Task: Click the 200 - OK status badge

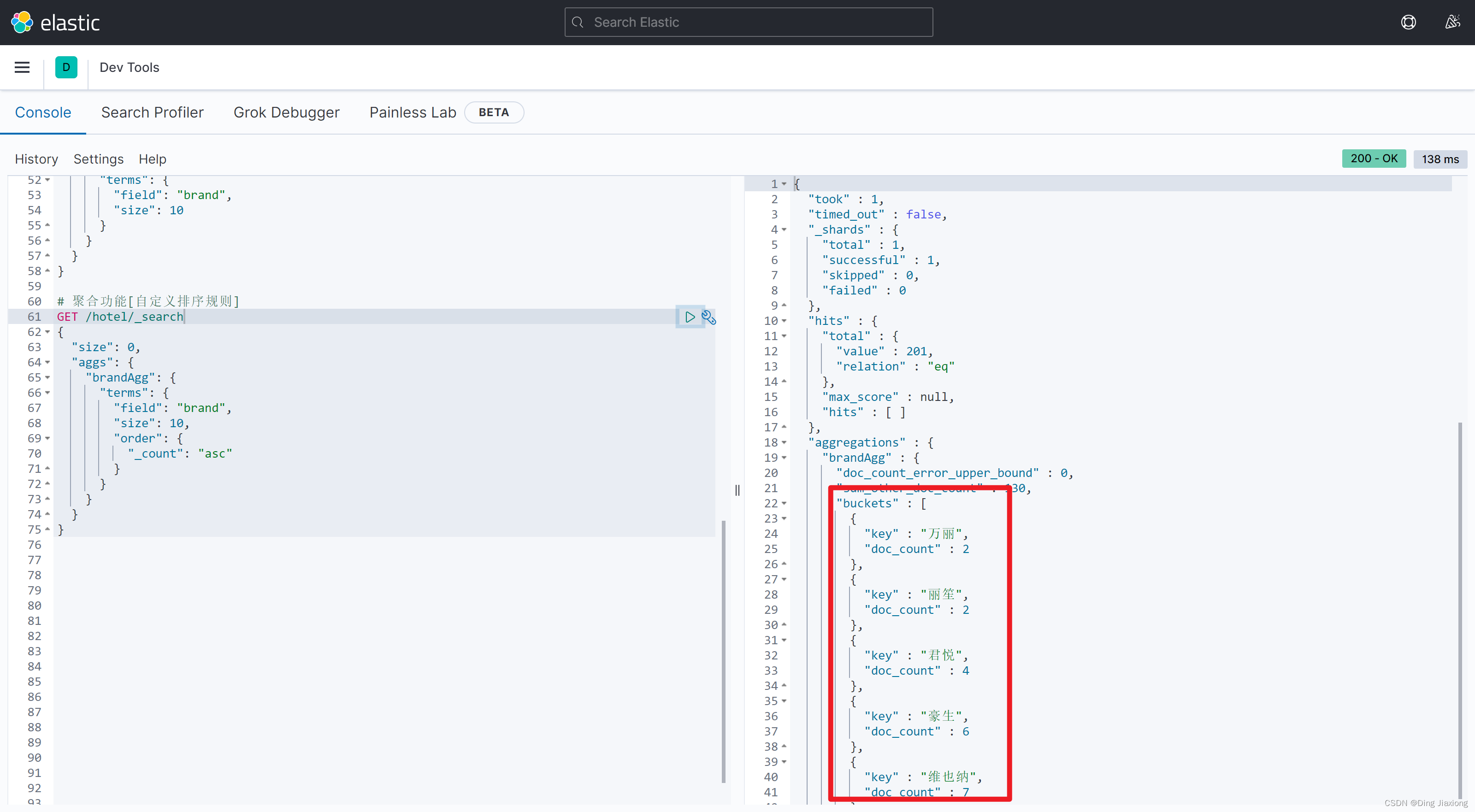Action: (1374, 159)
